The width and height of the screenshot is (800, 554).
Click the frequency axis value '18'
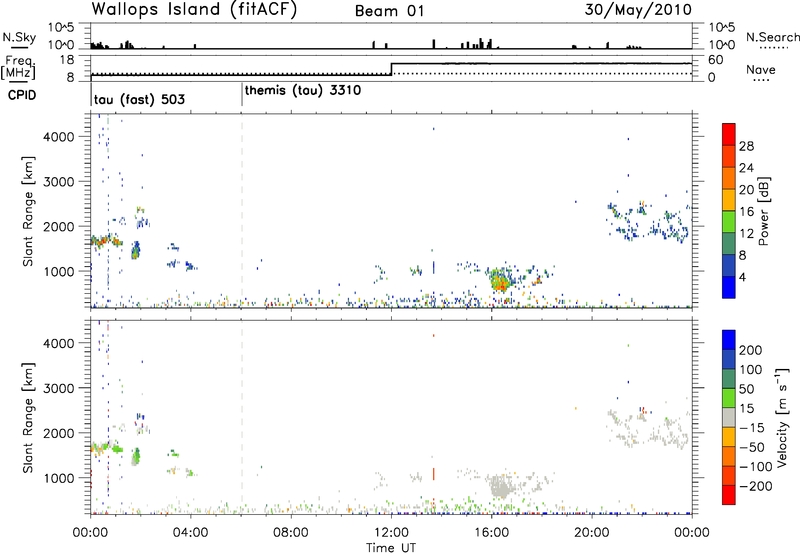click(67, 60)
